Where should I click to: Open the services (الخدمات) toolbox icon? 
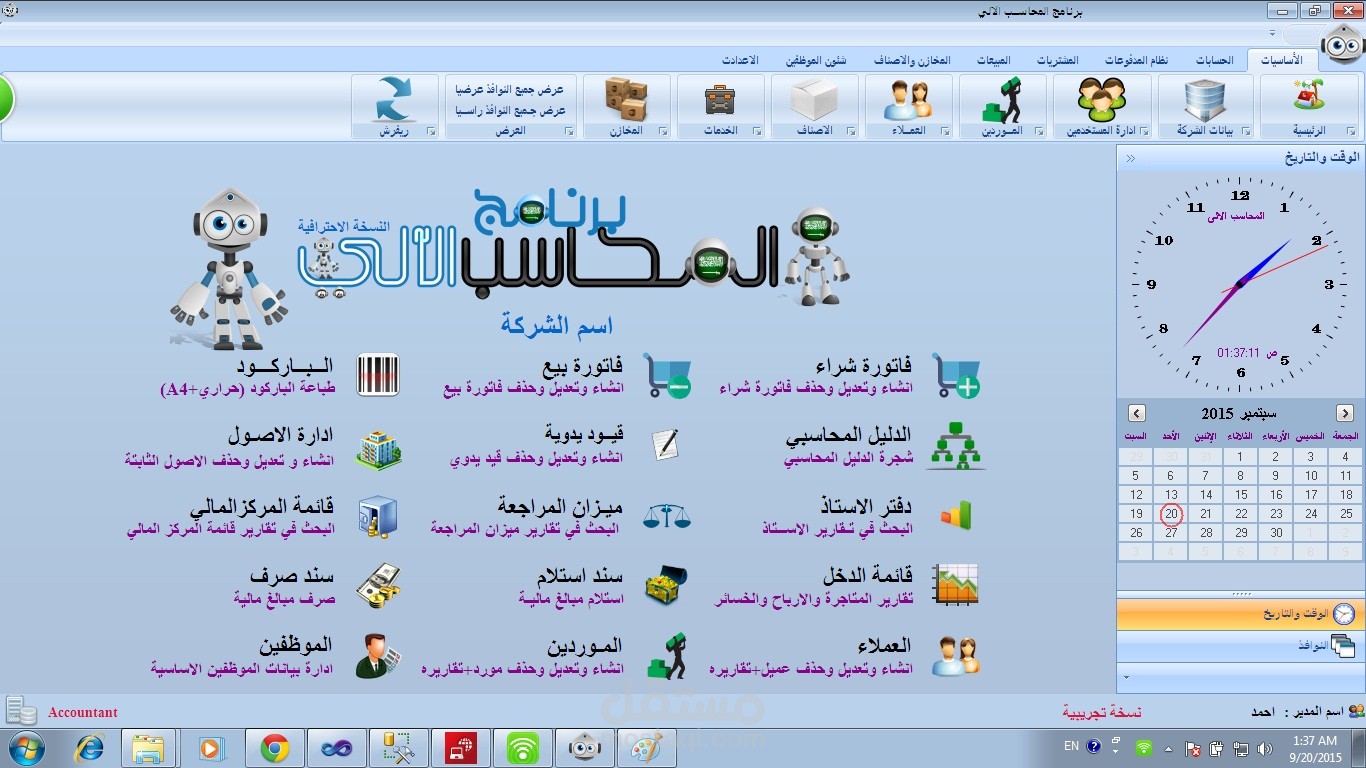pyautogui.click(x=719, y=100)
